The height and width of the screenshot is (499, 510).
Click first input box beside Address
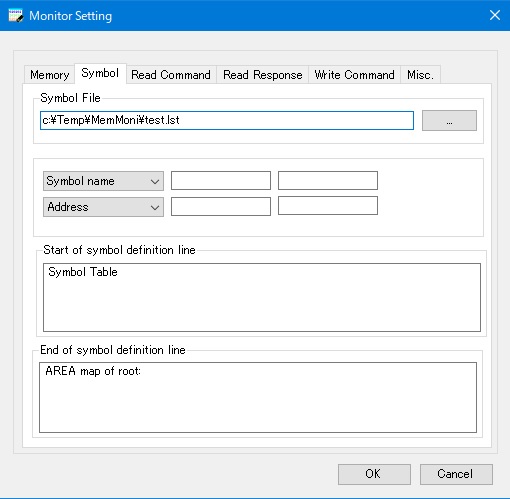tap(221, 206)
